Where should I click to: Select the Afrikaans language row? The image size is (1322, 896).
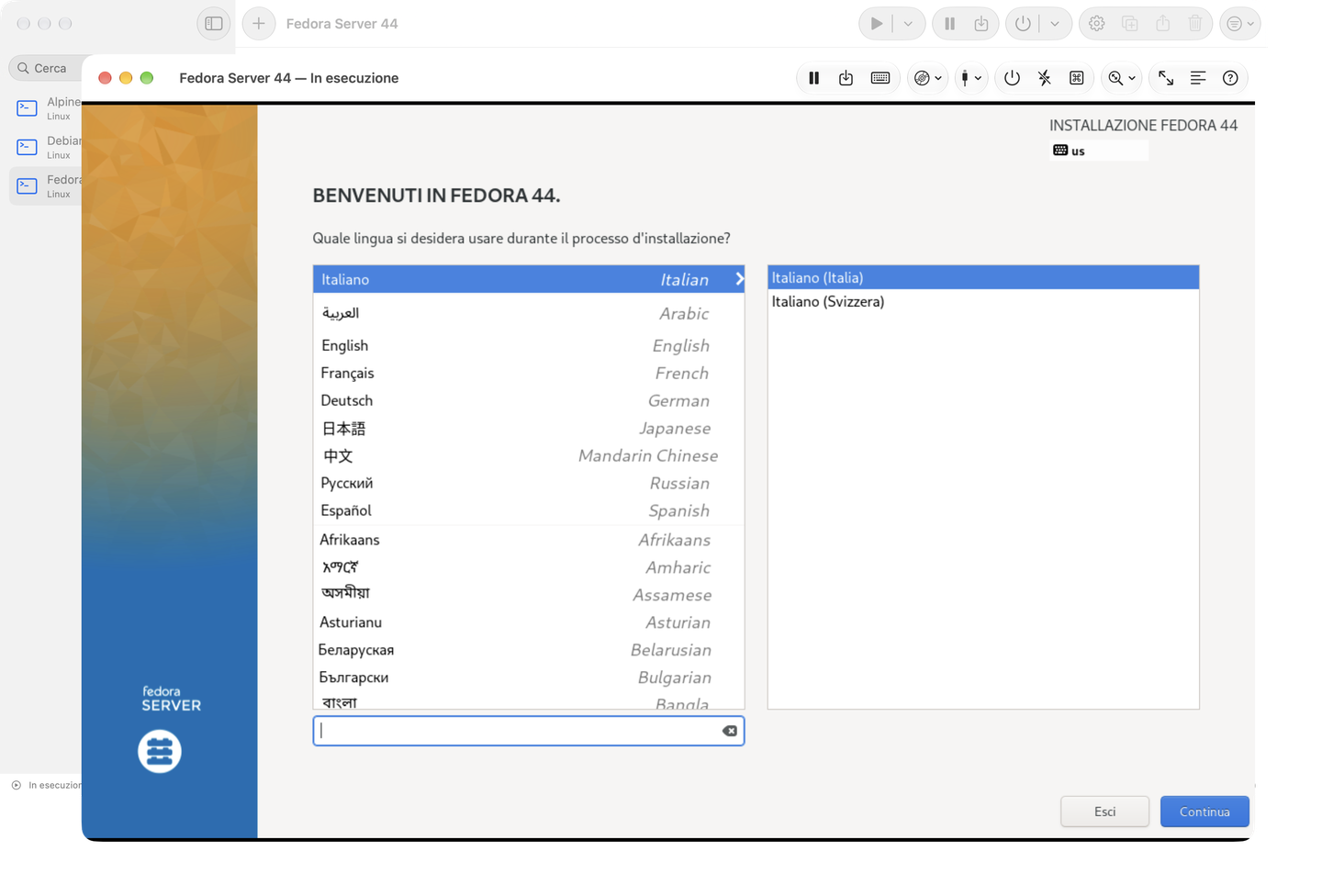528,540
